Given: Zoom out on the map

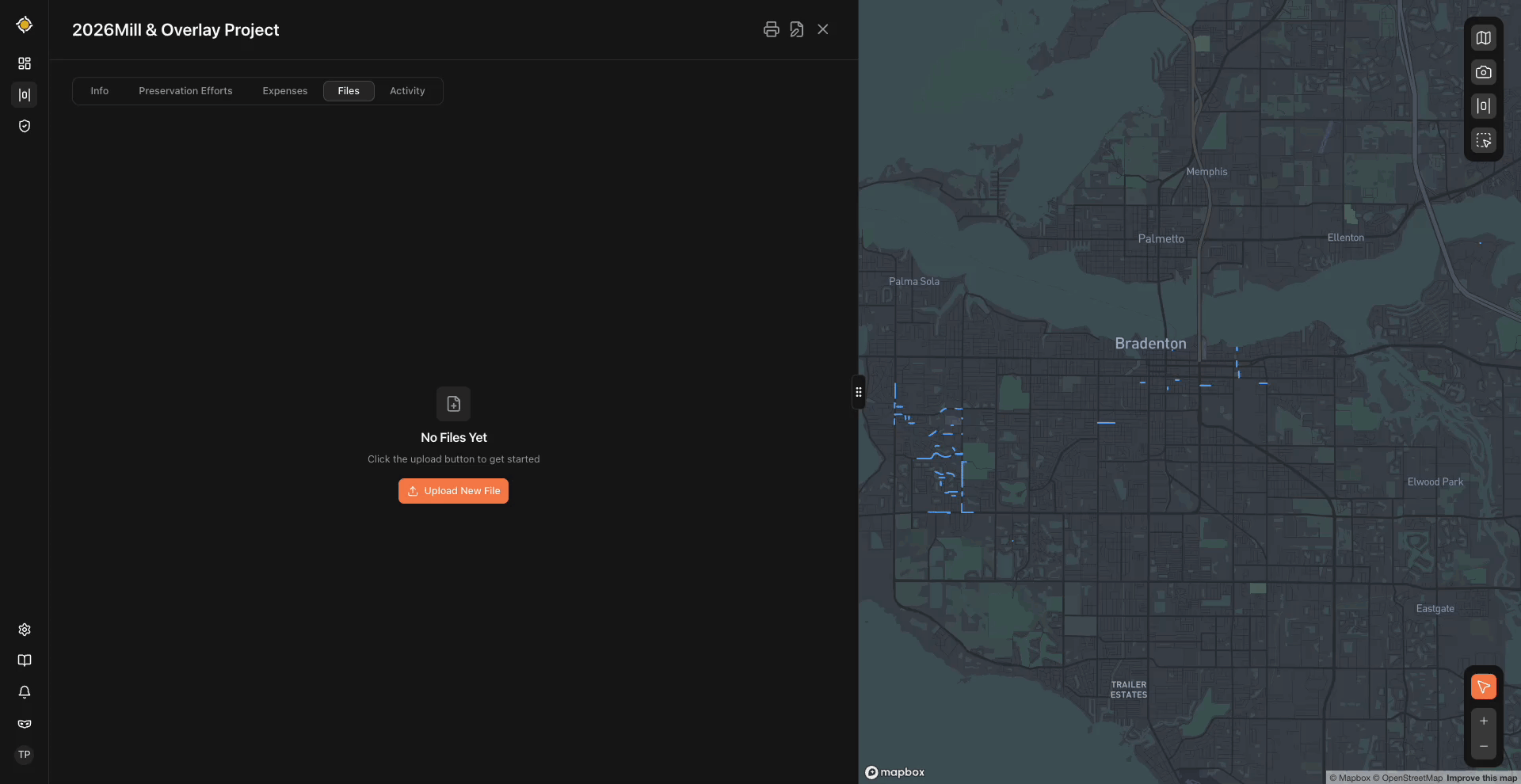Looking at the screenshot, I should coord(1483,747).
